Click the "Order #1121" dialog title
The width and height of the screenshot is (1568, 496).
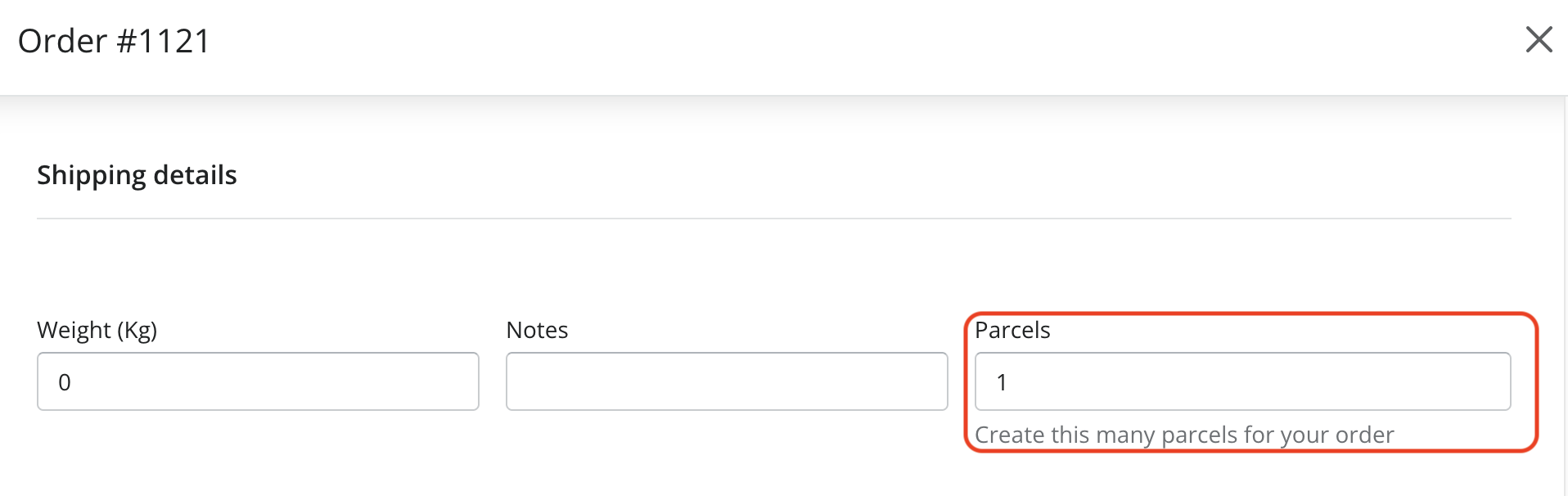115,41
